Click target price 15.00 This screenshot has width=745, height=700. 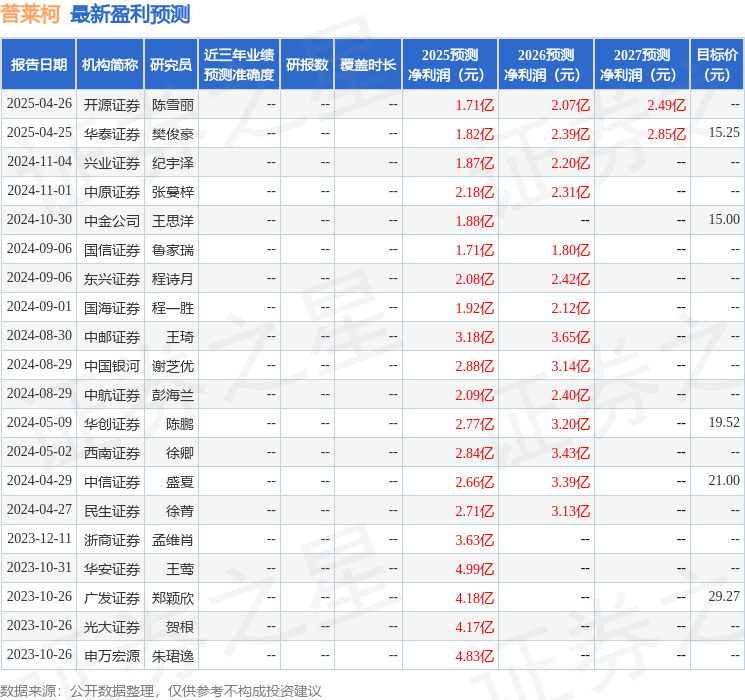[x=724, y=220]
